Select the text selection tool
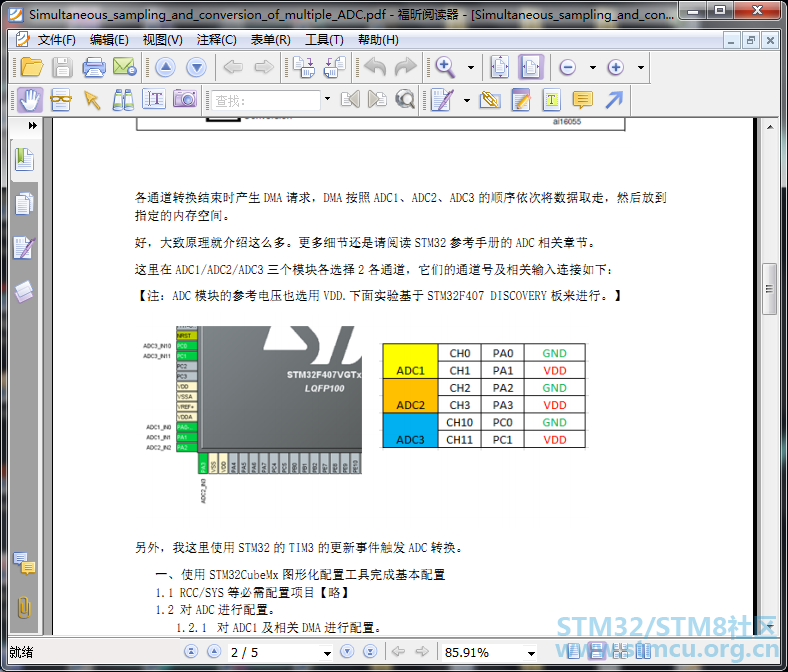Viewport: 788px width, 672px height. [x=154, y=100]
